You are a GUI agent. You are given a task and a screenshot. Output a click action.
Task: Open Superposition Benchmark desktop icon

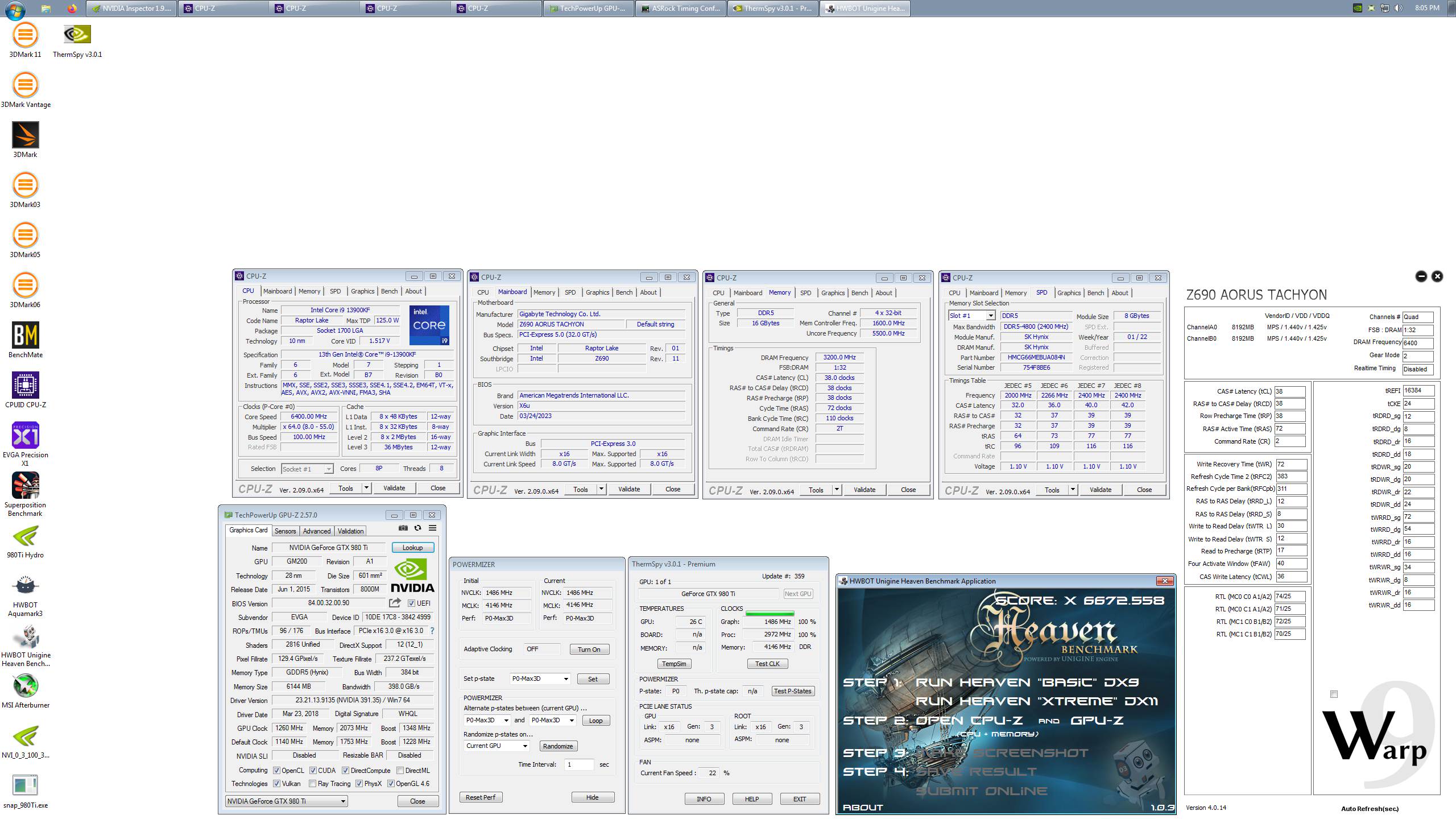tap(25, 495)
